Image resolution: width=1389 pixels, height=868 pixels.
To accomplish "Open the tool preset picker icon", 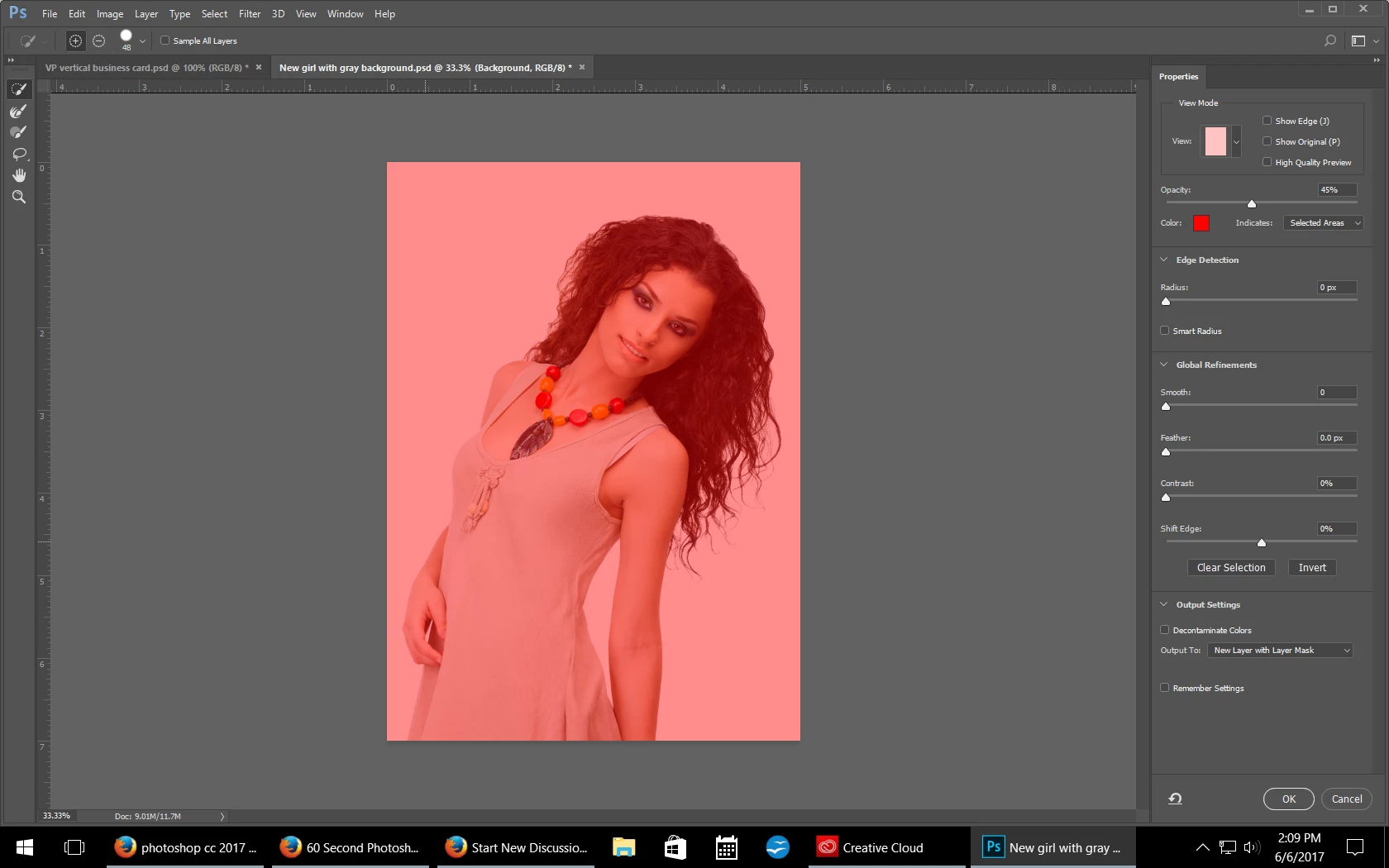I will coord(27,41).
